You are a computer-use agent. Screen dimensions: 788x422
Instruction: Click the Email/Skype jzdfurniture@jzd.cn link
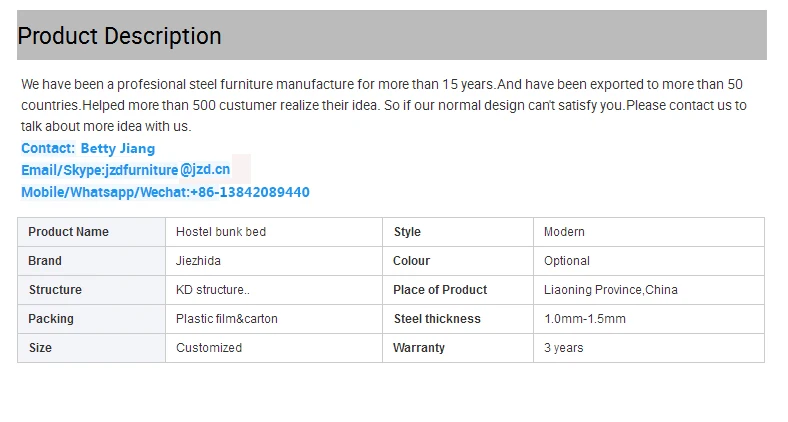pos(126,170)
